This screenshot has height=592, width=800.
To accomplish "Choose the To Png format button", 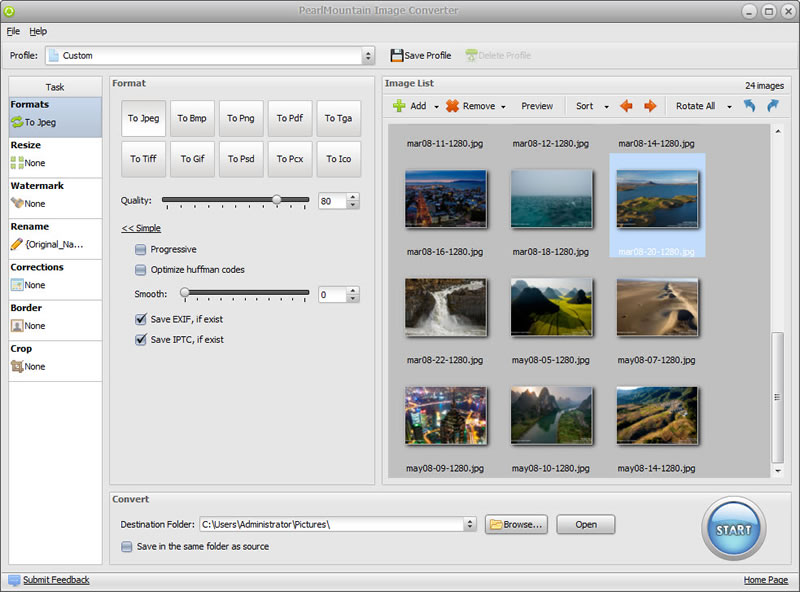I will [x=241, y=118].
